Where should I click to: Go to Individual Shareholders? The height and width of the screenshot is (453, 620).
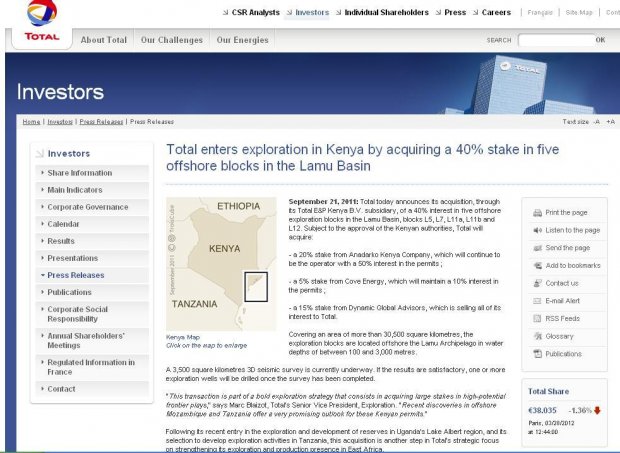pyautogui.click(x=386, y=13)
